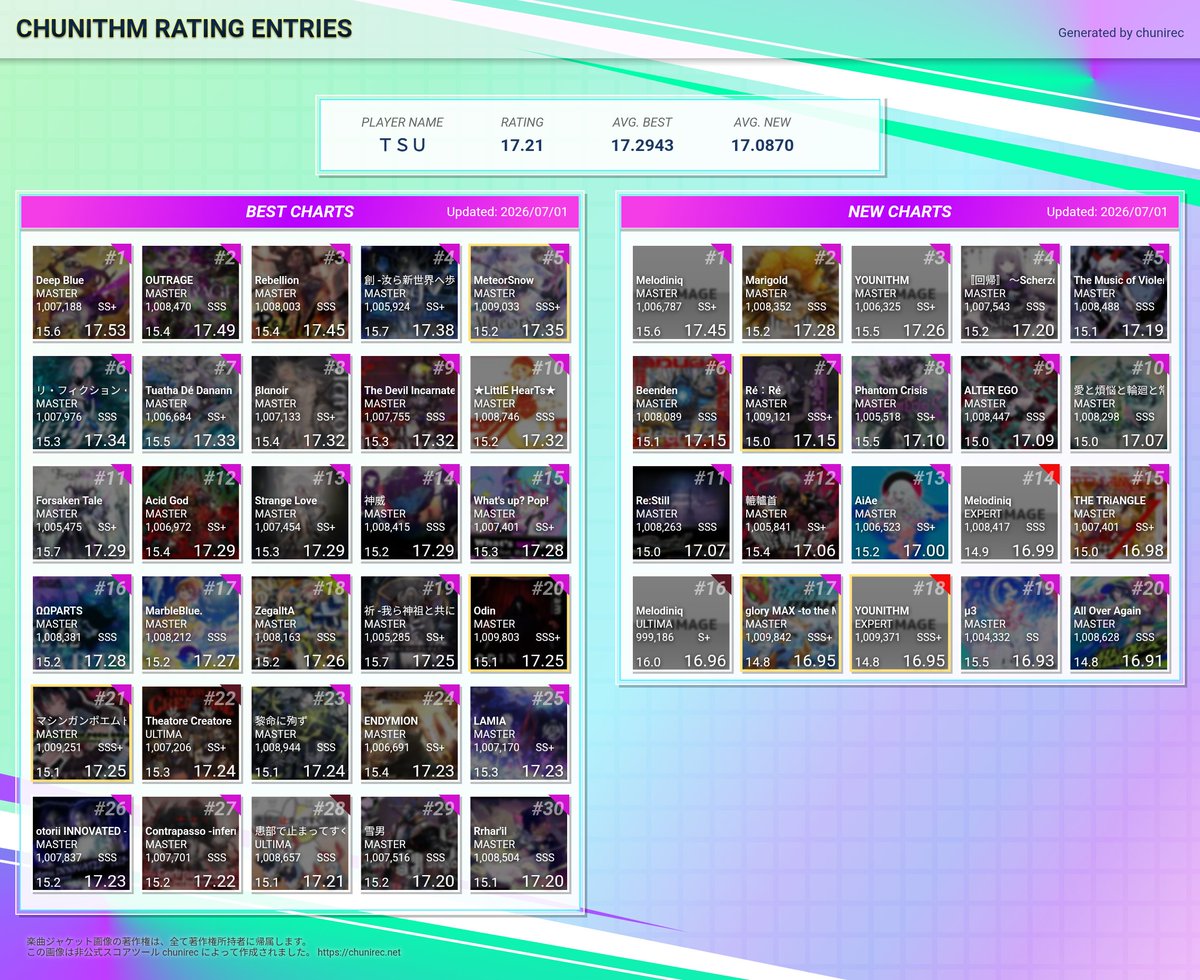Click the Generated by chunirec text
Screen dimensions: 1200x980
point(1119,33)
